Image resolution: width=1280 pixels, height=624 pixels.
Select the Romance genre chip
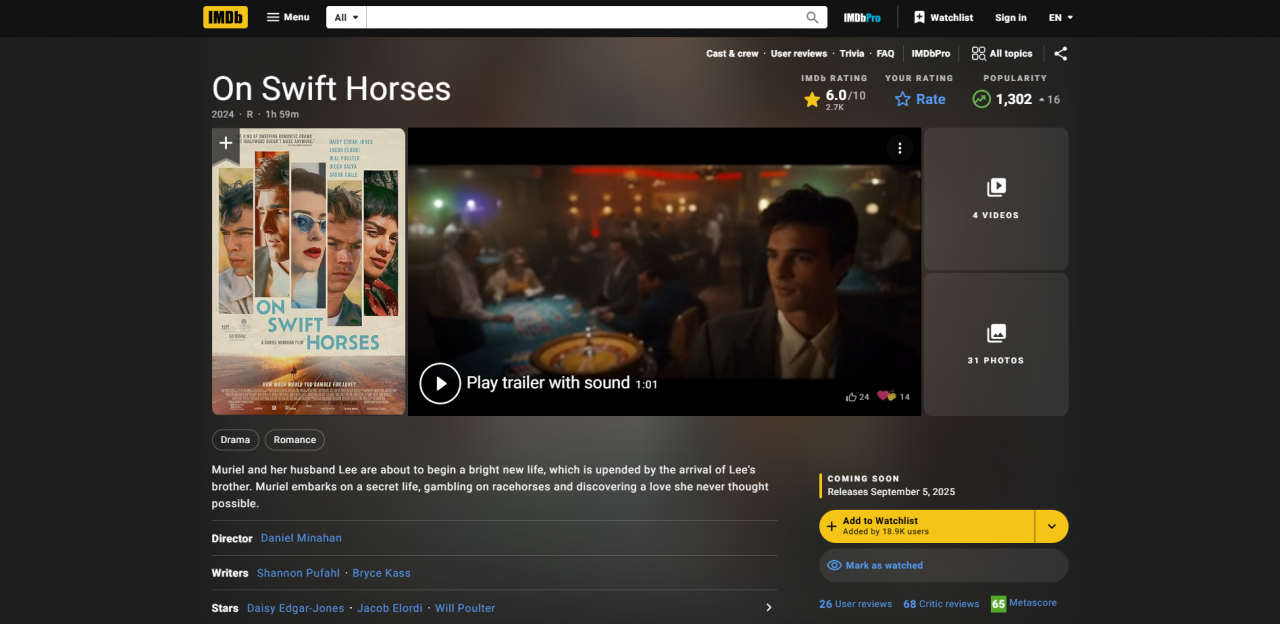point(295,440)
